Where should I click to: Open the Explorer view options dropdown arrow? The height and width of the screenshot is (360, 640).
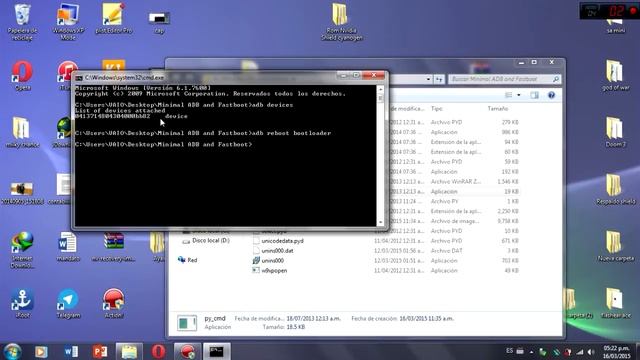pyautogui.click(x=519, y=95)
